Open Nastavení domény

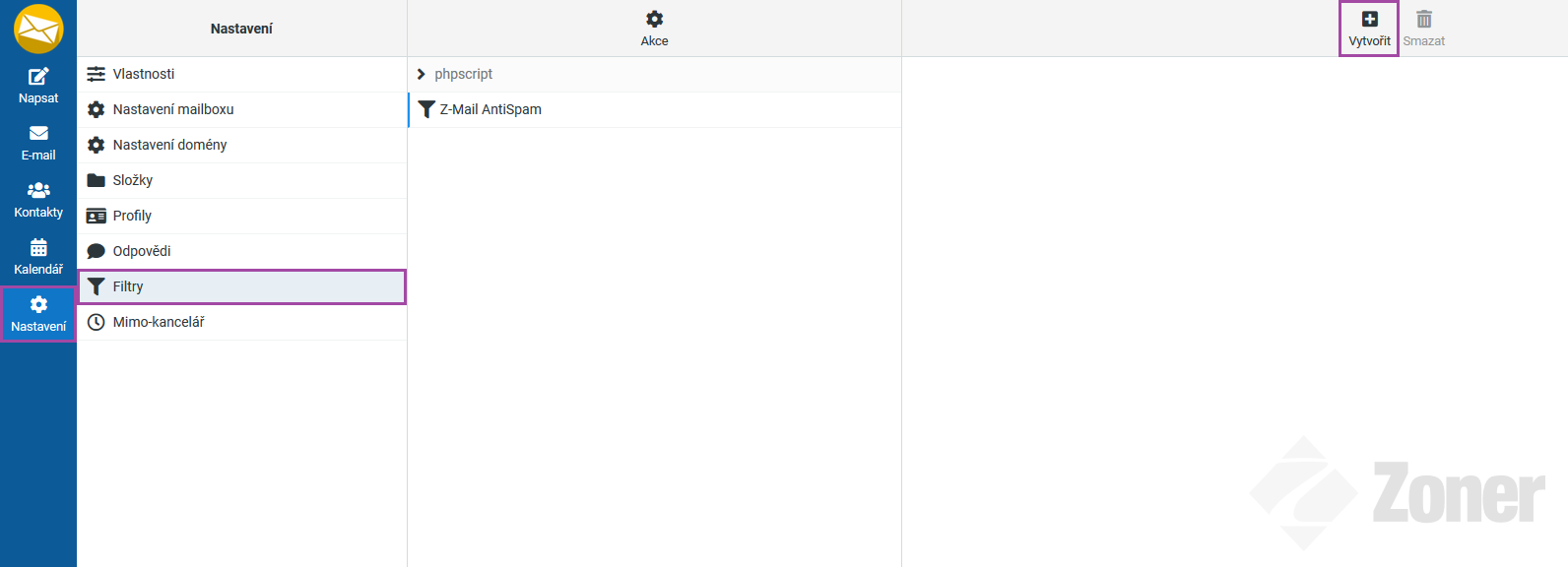(169, 145)
